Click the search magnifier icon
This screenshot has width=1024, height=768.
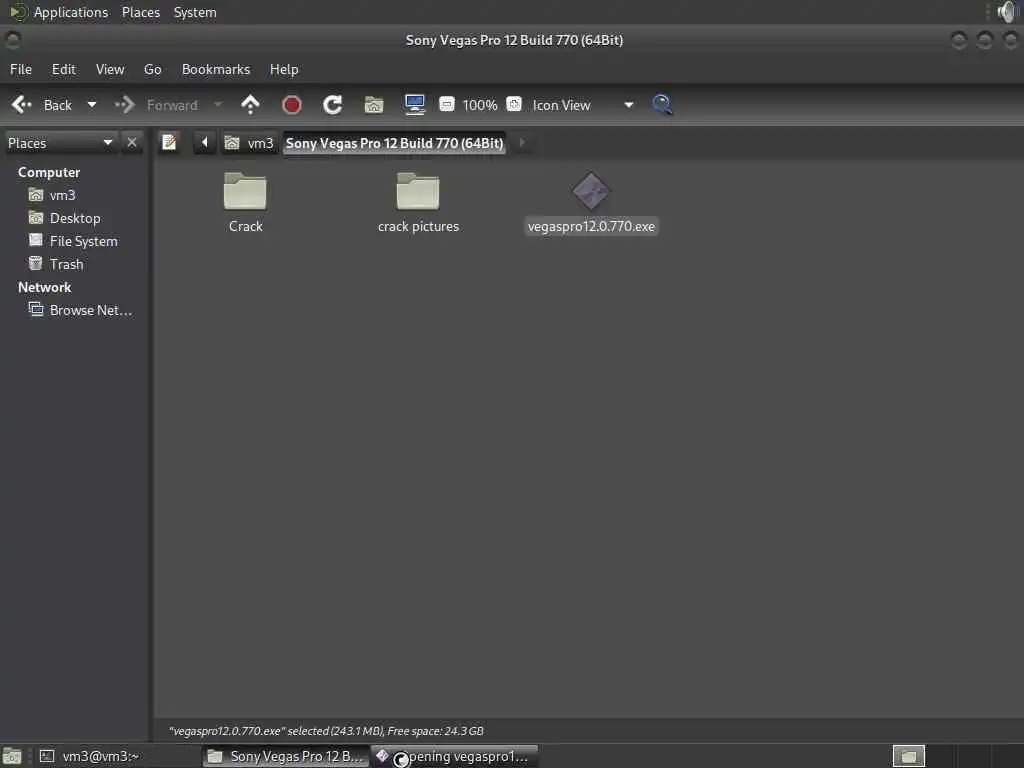(662, 104)
